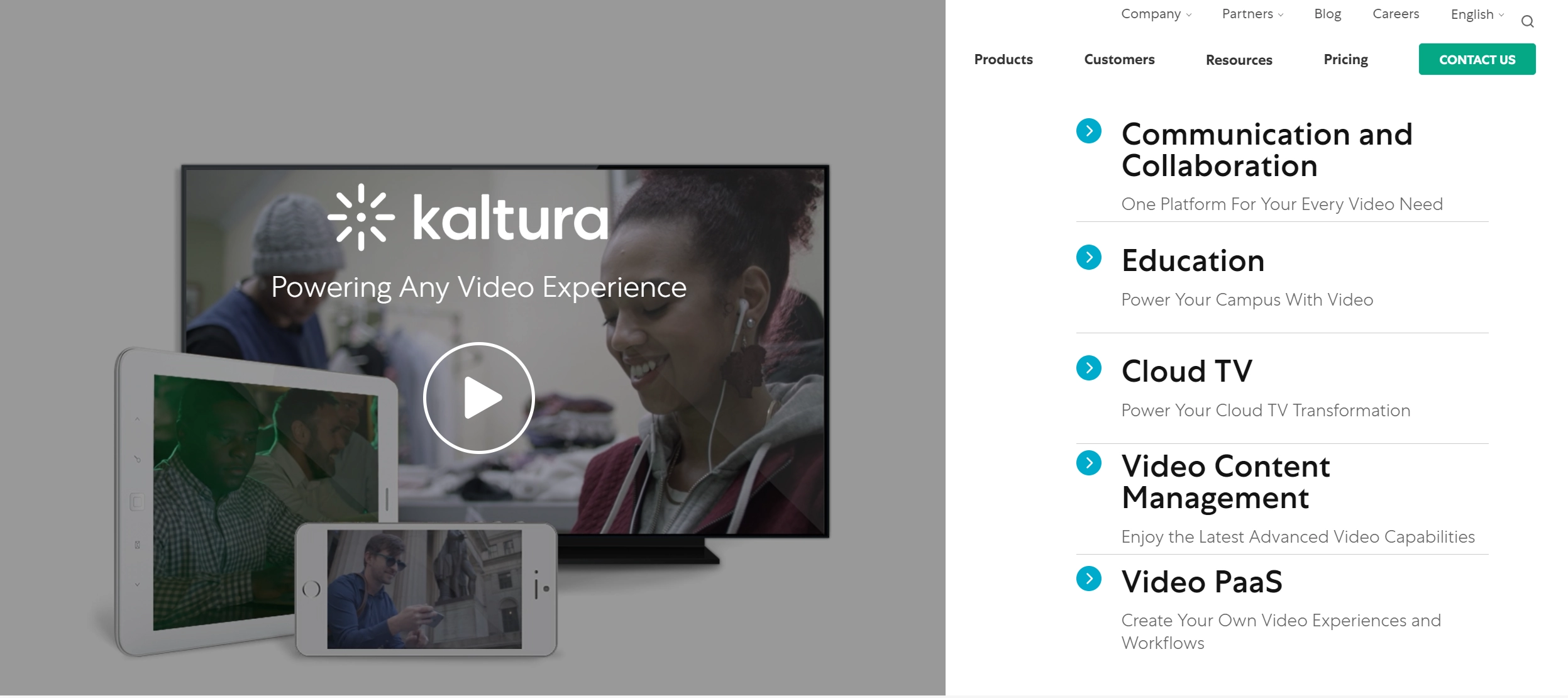
Task: Open the search icon
Action: pos(1527,21)
